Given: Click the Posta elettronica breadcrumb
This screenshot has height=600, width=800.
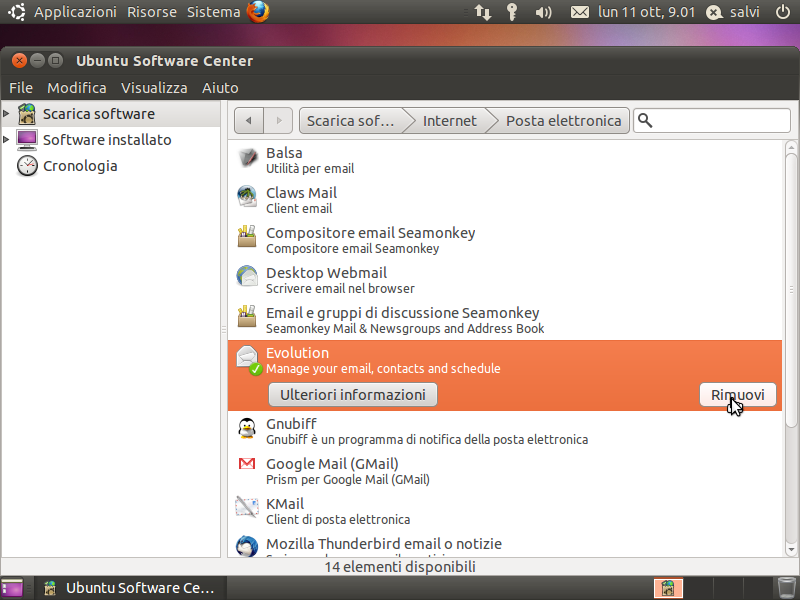Looking at the screenshot, I should (563, 121).
